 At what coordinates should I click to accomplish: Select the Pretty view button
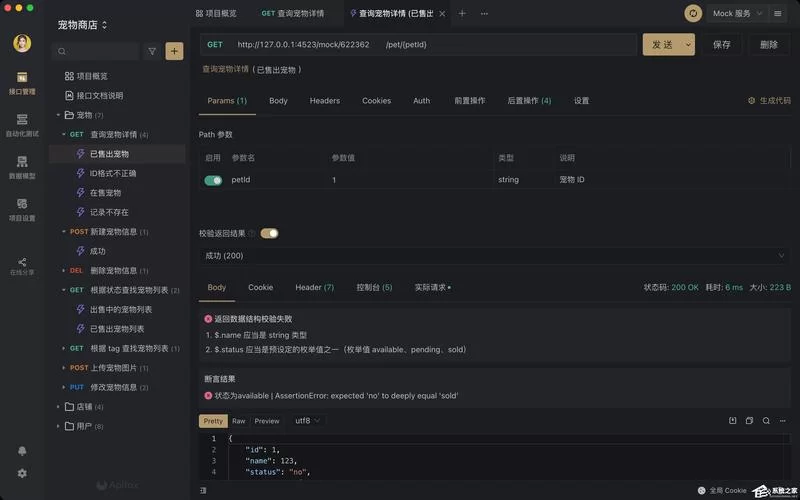[x=213, y=421]
